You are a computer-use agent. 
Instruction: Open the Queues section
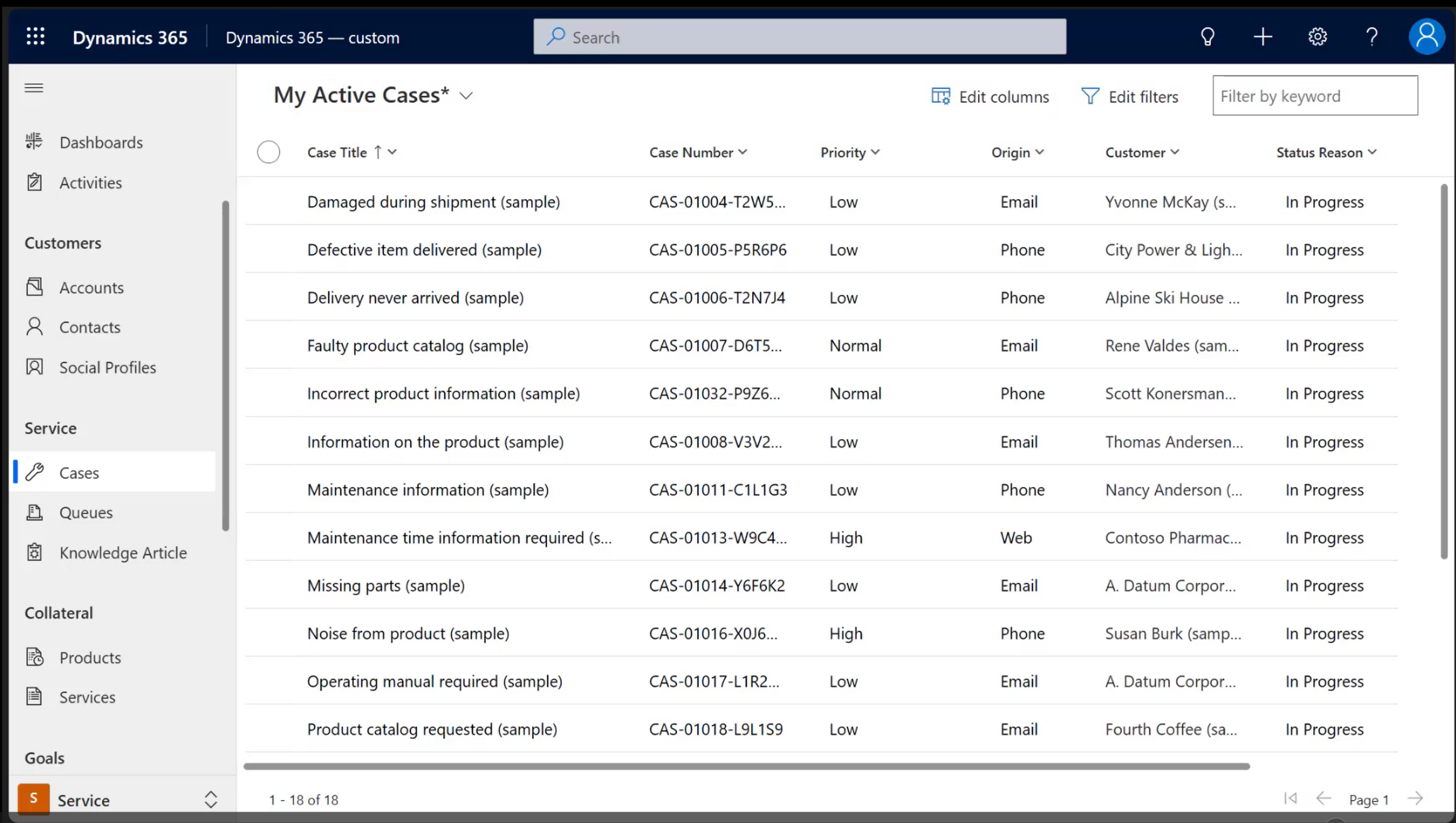coord(86,512)
